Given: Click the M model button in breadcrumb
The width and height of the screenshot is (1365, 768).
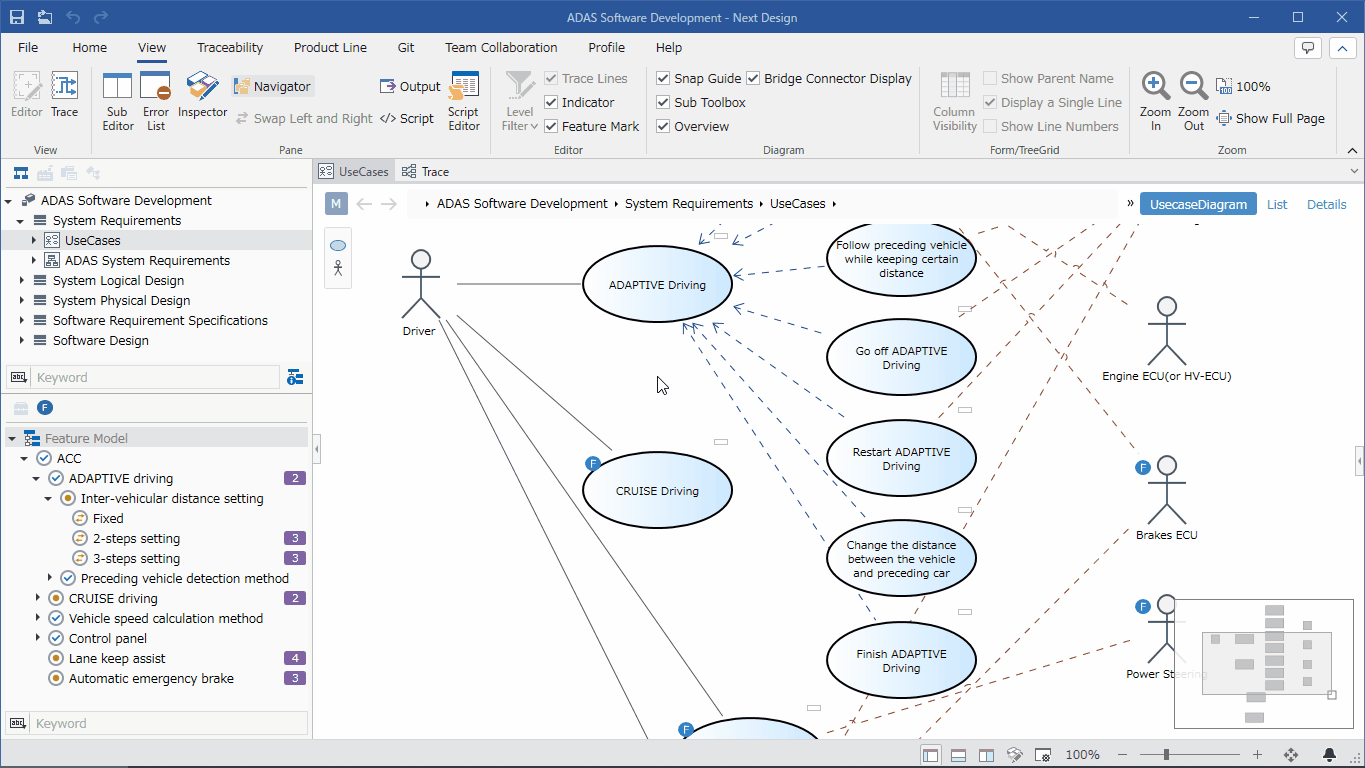Looking at the screenshot, I should [336, 204].
